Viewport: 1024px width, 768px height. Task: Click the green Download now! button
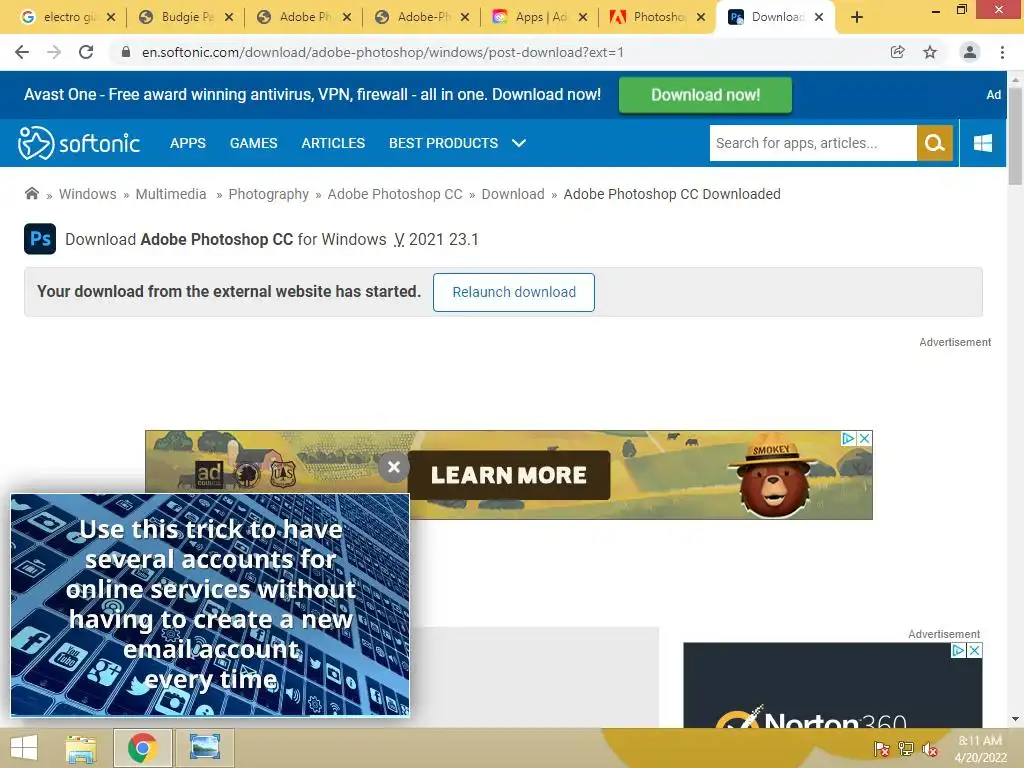(705, 95)
